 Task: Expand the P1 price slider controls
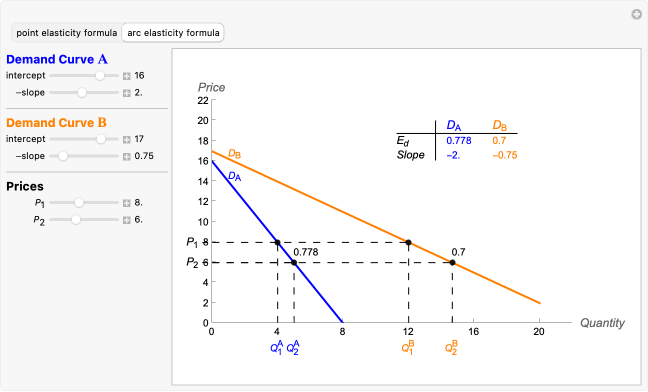126,203
